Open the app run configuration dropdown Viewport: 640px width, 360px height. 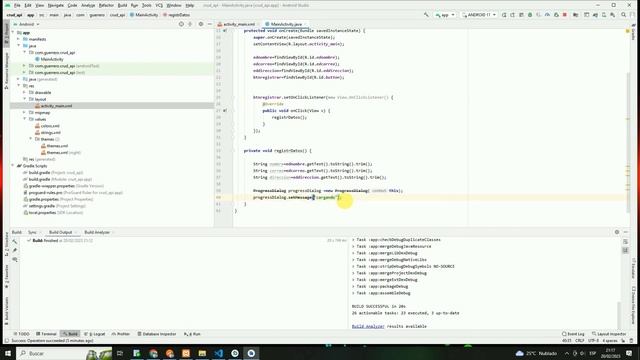tap(445, 15)
